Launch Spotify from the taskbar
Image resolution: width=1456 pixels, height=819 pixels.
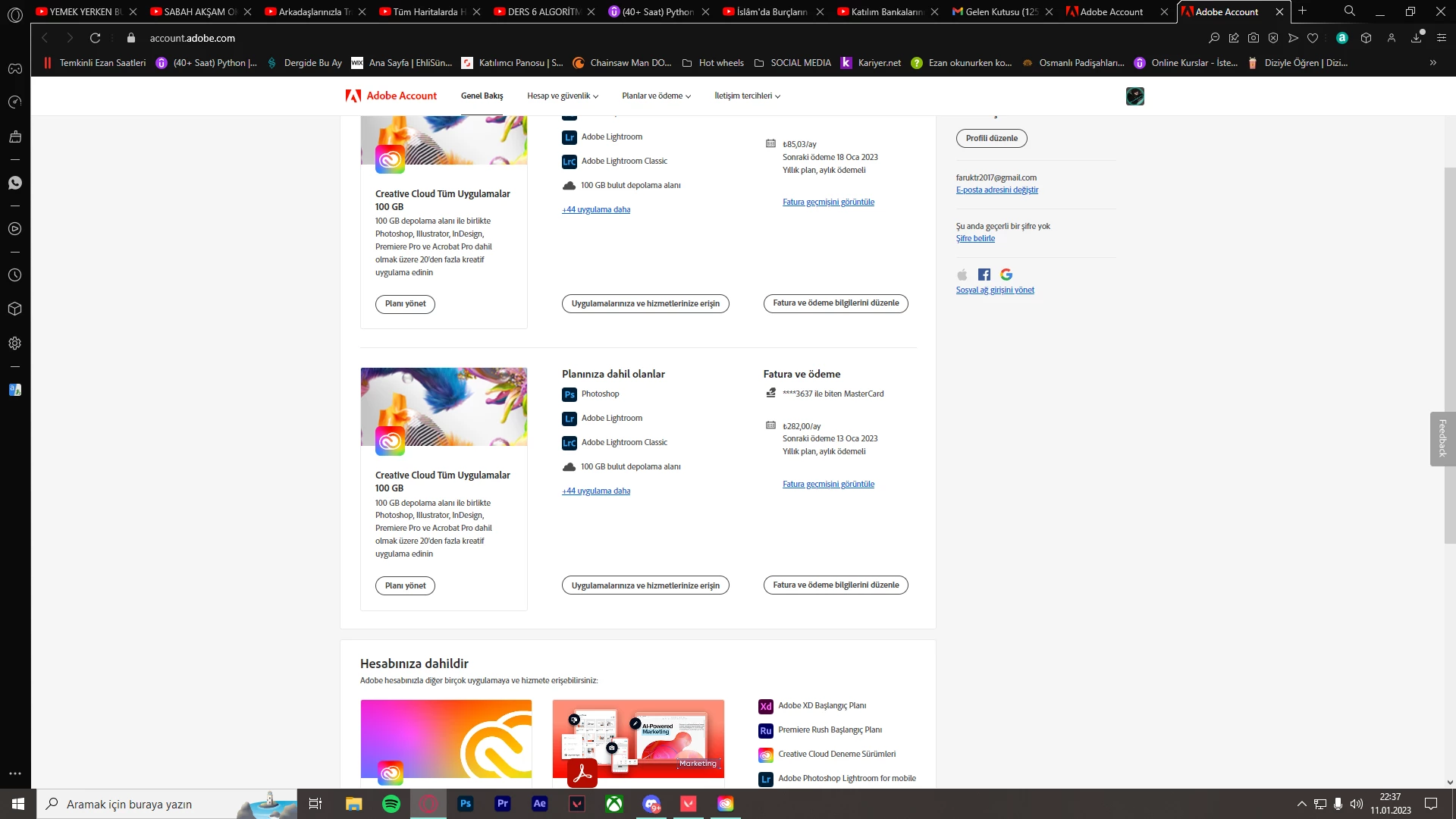[x=391, y=804]
